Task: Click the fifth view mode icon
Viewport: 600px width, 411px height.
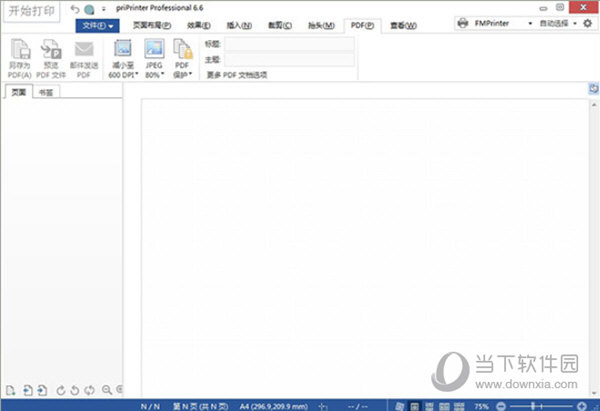Action: 459,406
